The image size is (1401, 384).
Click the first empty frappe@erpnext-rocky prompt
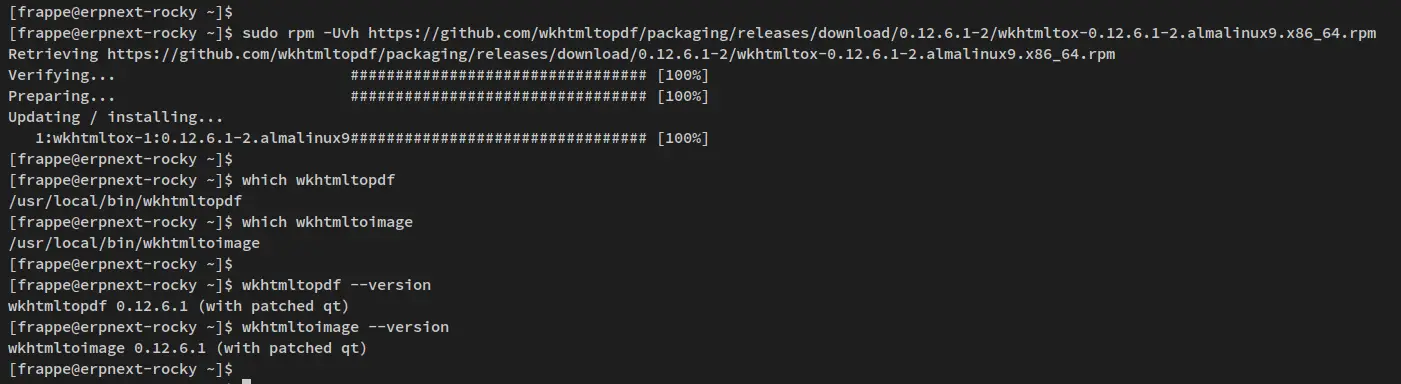(120, 12)
